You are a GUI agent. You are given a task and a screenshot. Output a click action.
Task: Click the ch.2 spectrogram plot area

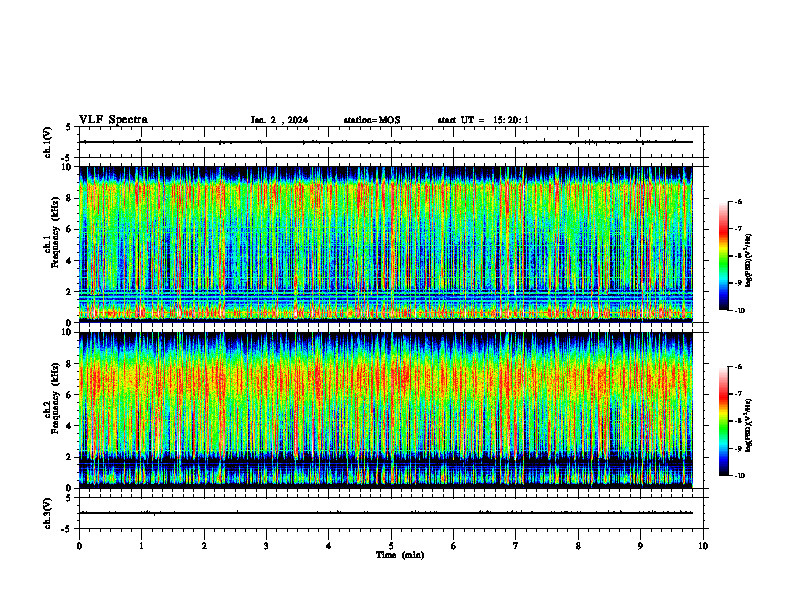pos(386,410)
